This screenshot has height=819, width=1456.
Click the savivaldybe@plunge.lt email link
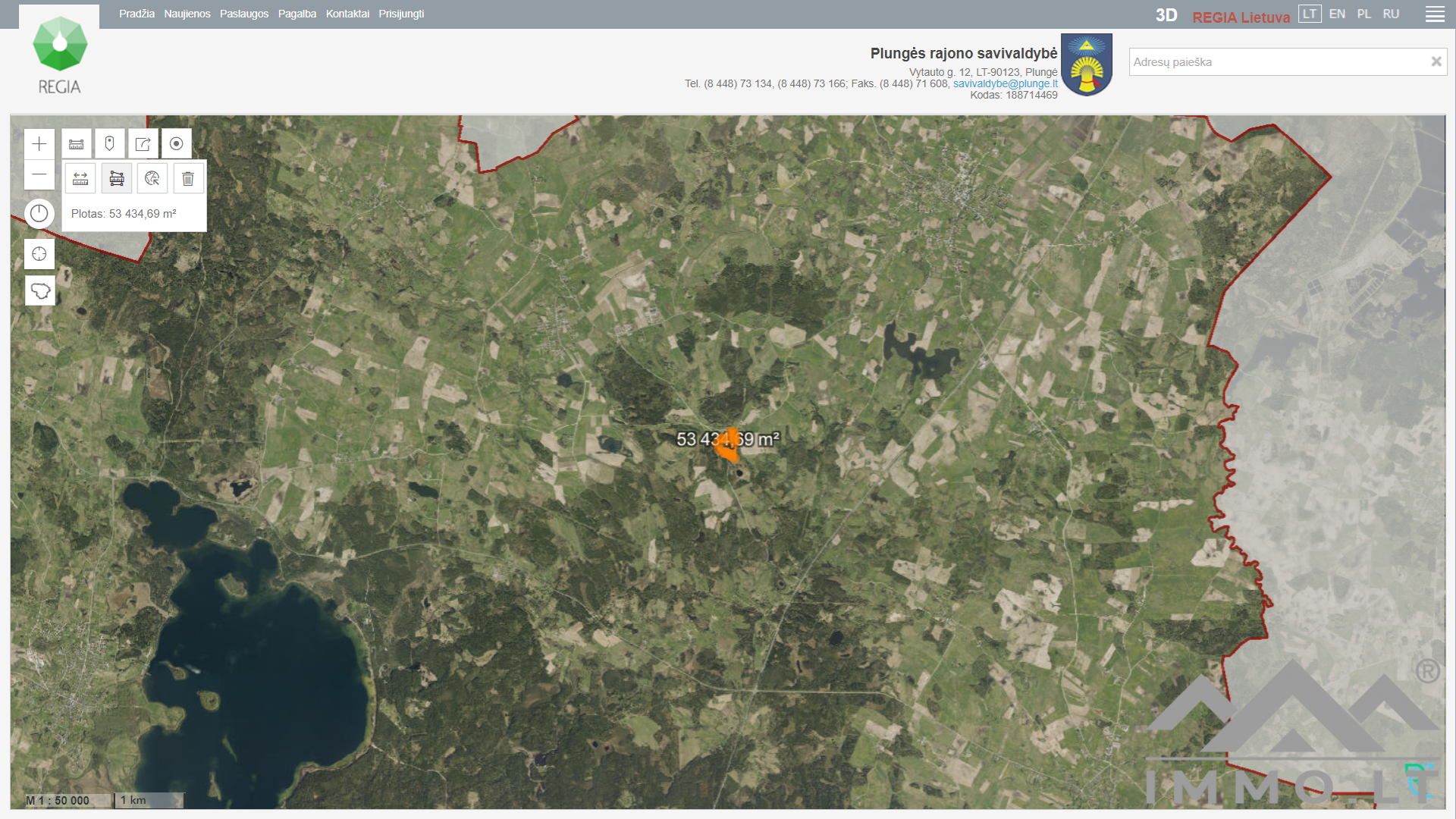(x=1005, y=83)
